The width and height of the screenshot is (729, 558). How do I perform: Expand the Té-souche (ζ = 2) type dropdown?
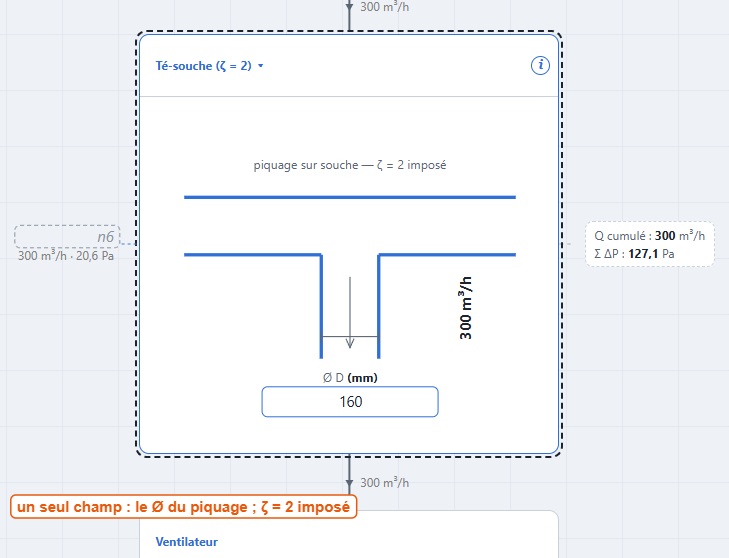(x=210, y=66)
